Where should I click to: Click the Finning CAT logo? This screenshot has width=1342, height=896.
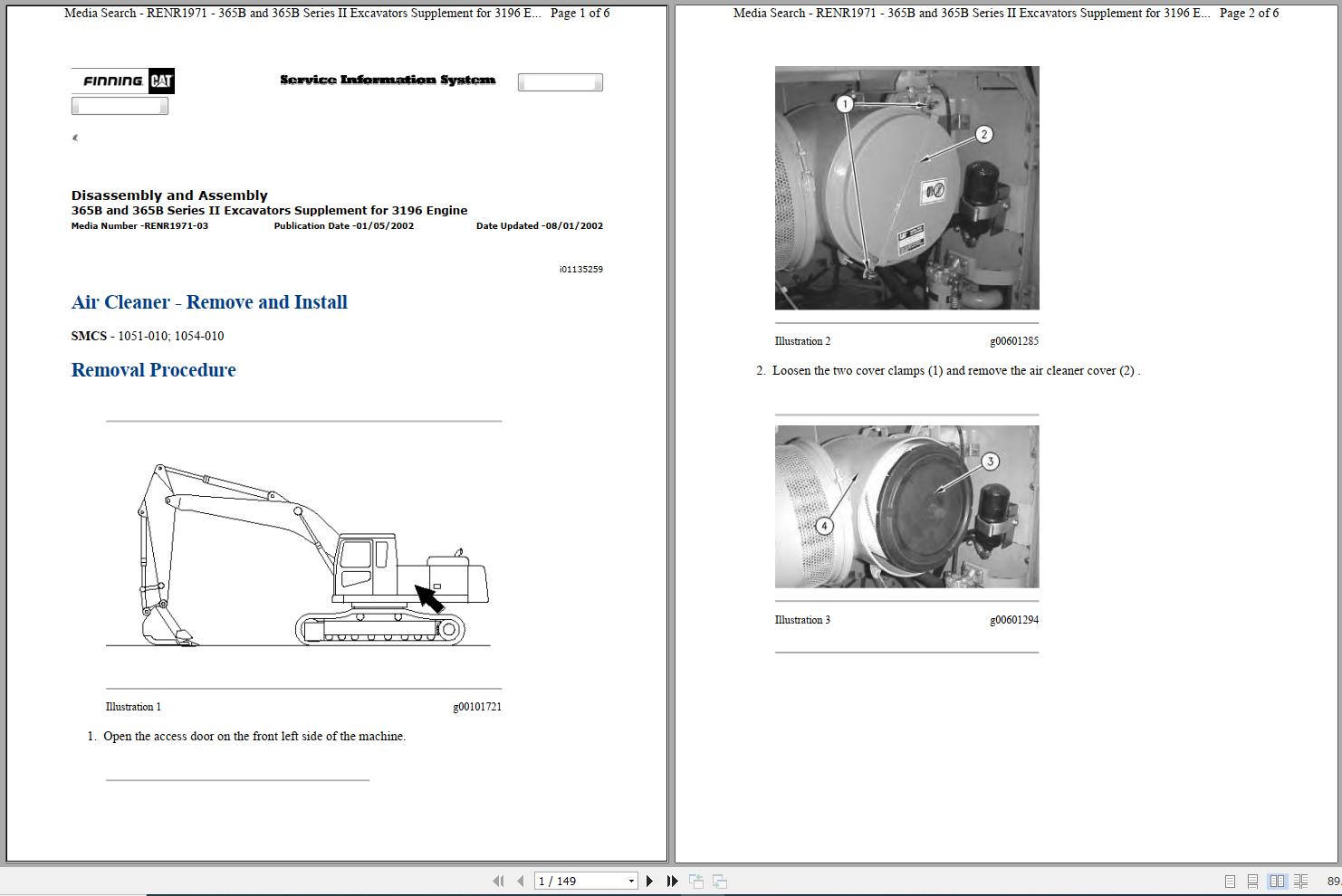121,81
